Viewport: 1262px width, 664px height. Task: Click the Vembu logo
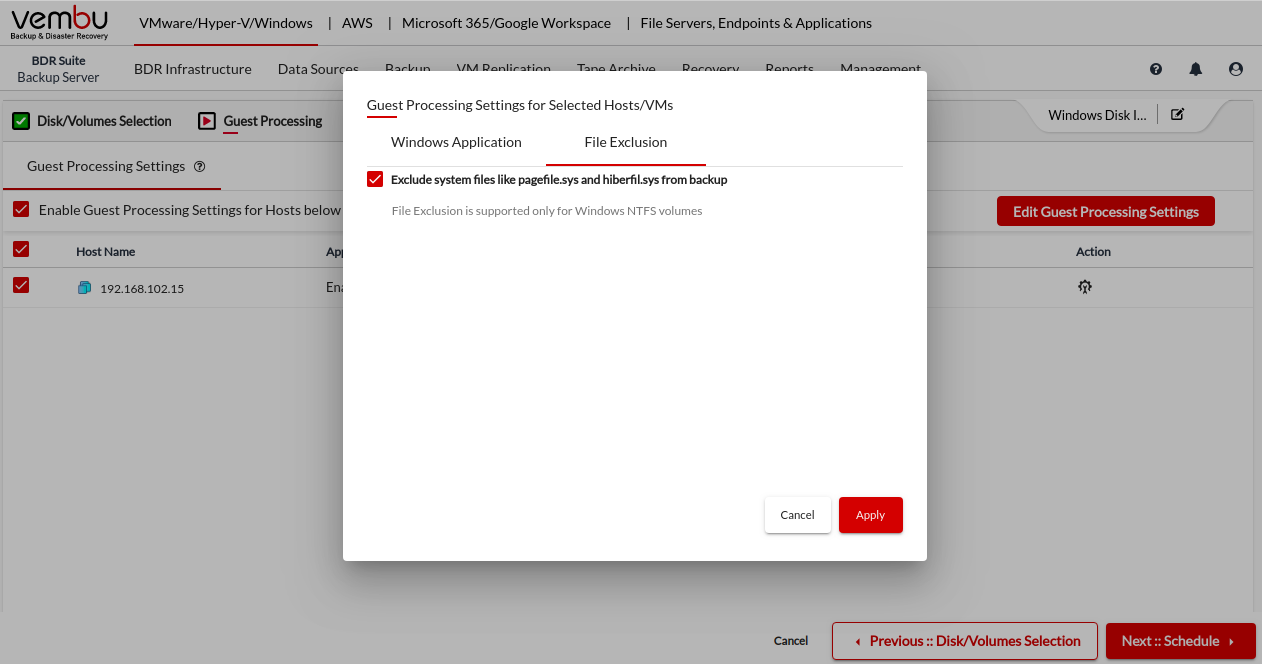coord(59,22)
